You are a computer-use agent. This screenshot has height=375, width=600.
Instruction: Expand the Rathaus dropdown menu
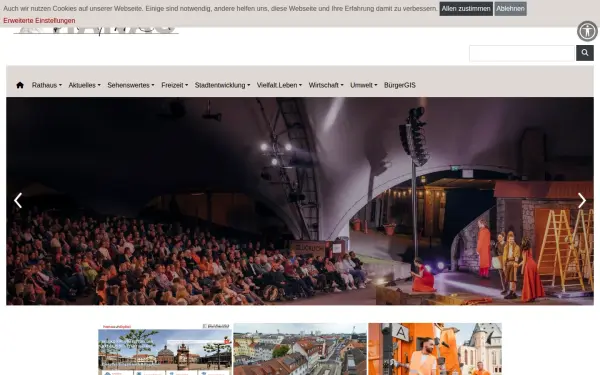pos(47,85)
